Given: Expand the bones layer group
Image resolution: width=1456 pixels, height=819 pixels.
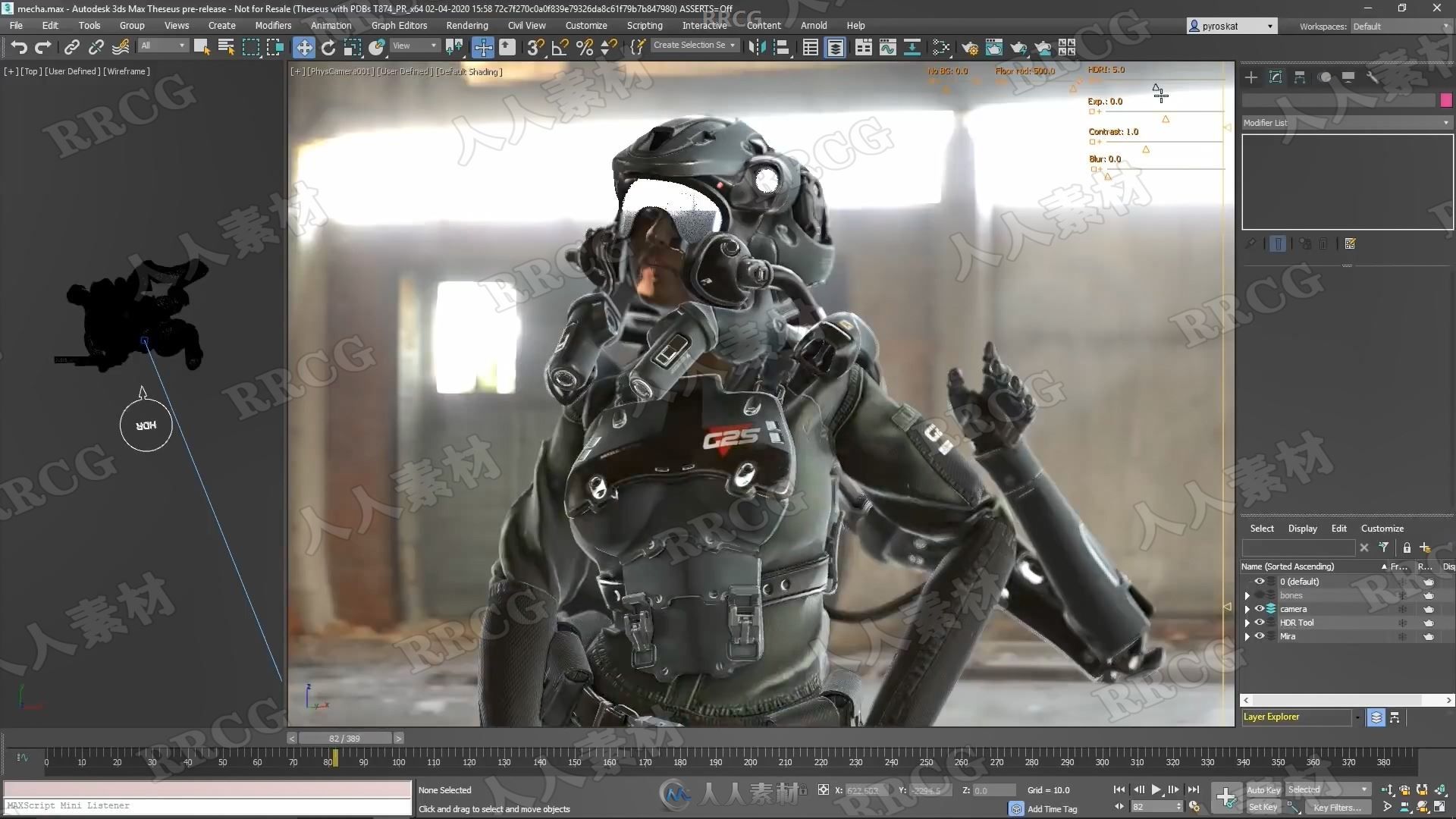Looking at the screenshot, I should (x=1248, y=595).
